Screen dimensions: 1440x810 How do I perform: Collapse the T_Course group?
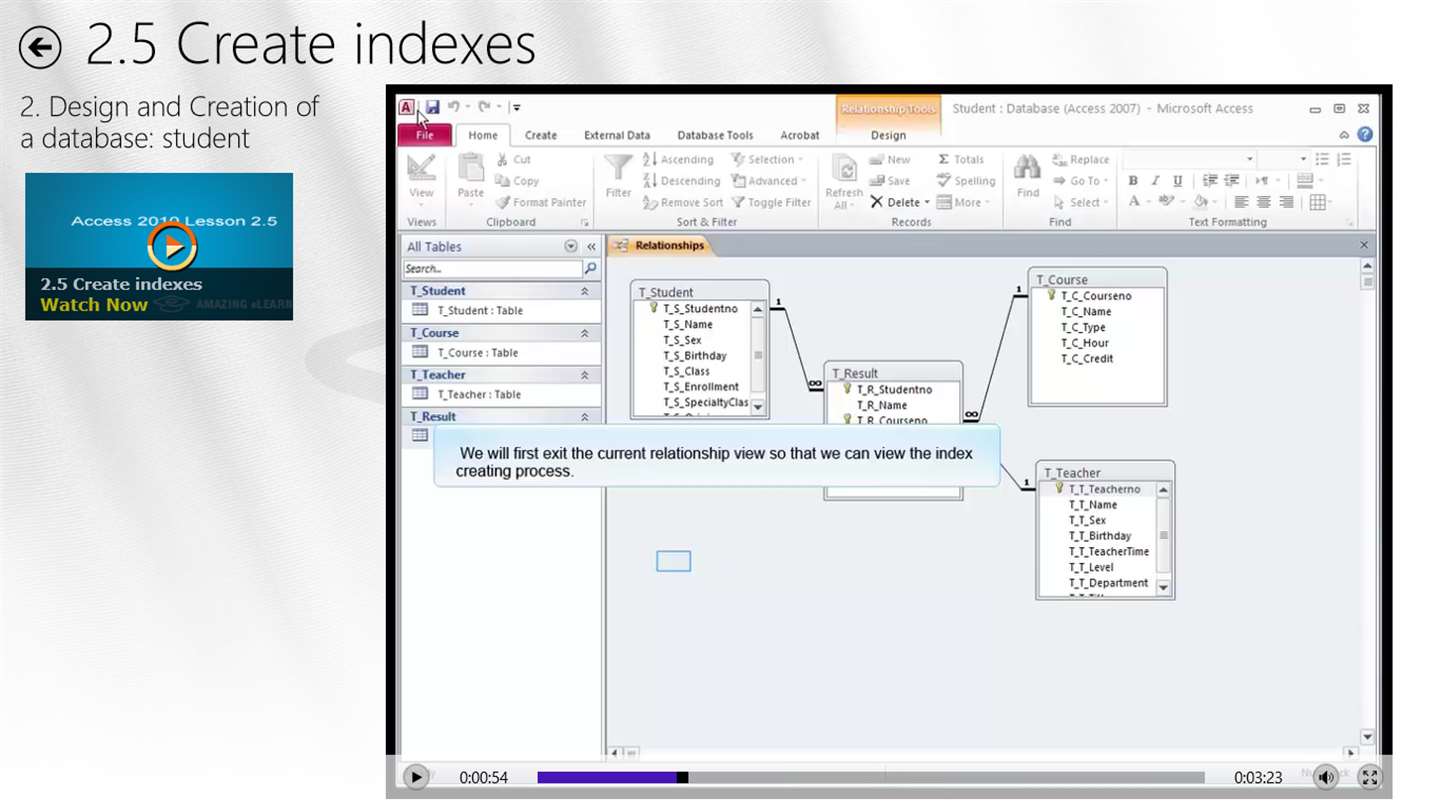[585, 333]
